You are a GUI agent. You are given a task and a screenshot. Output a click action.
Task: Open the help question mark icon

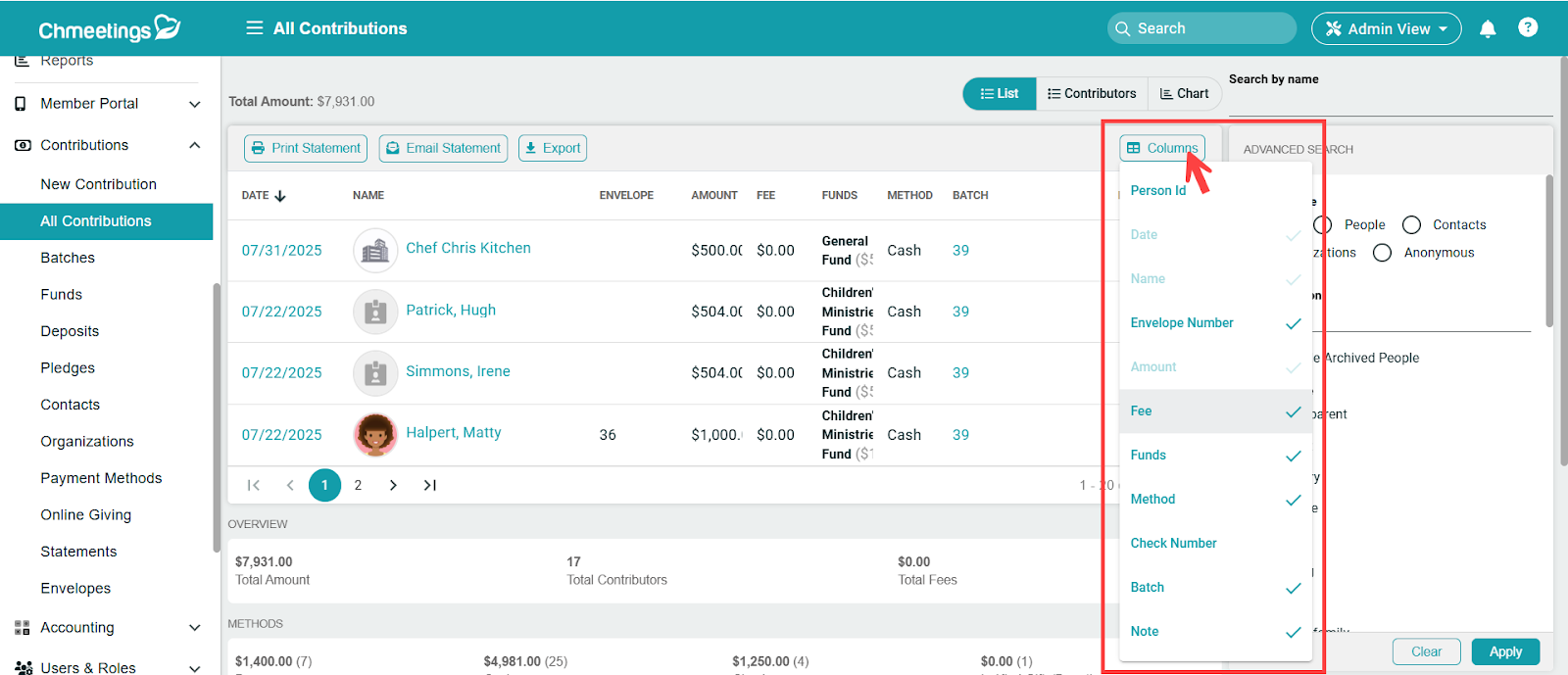tap(1527, 27)
